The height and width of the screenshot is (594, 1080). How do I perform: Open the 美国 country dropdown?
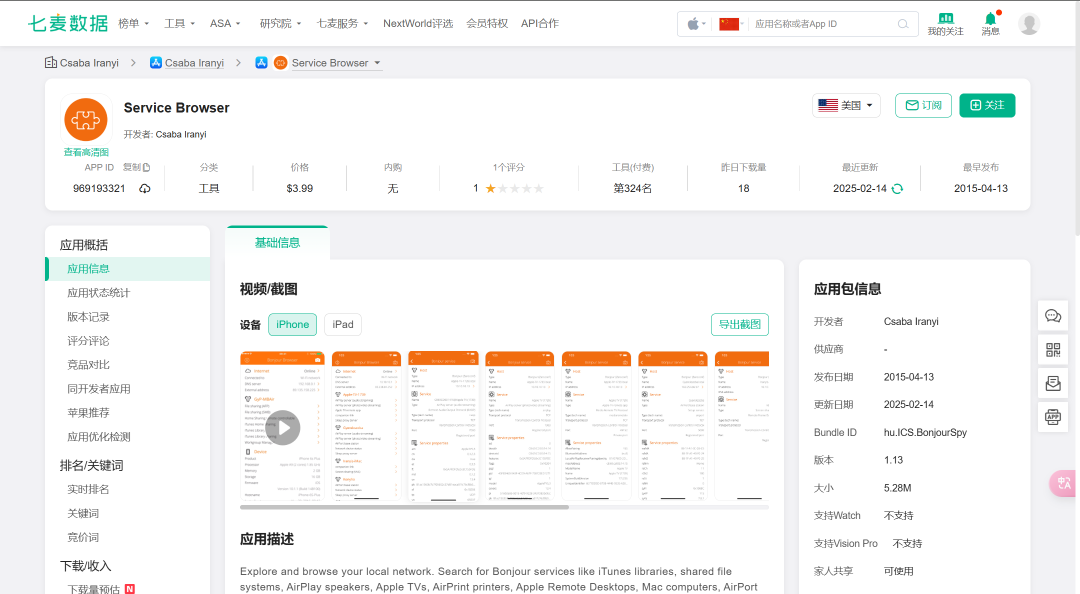[846, 105]
